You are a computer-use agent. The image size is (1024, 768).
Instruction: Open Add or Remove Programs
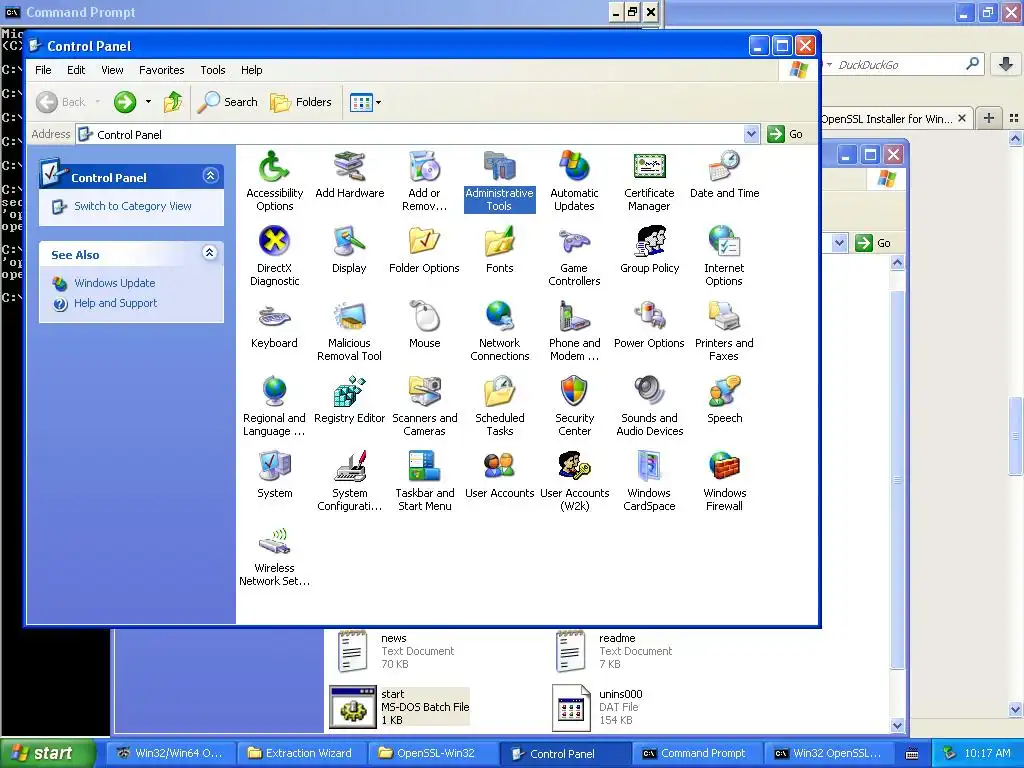[x=424, y=182]
